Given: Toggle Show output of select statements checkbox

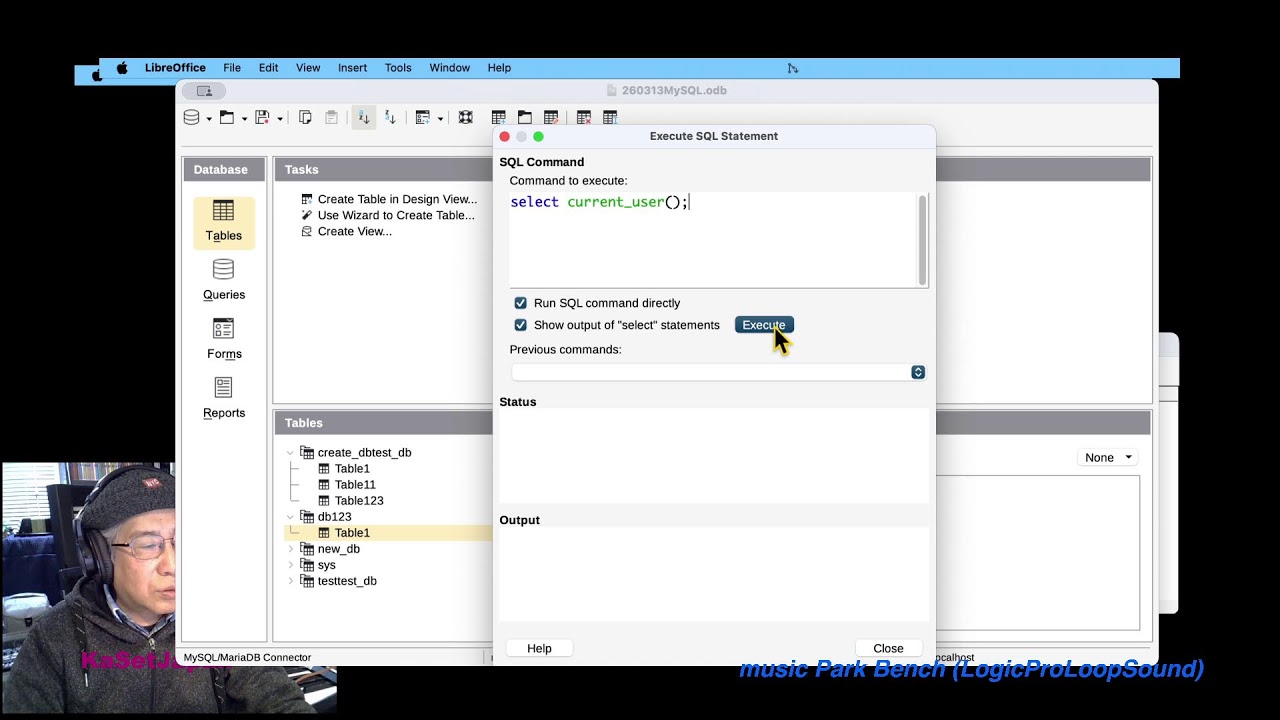Looking at the screenshot, I should 521,325.
